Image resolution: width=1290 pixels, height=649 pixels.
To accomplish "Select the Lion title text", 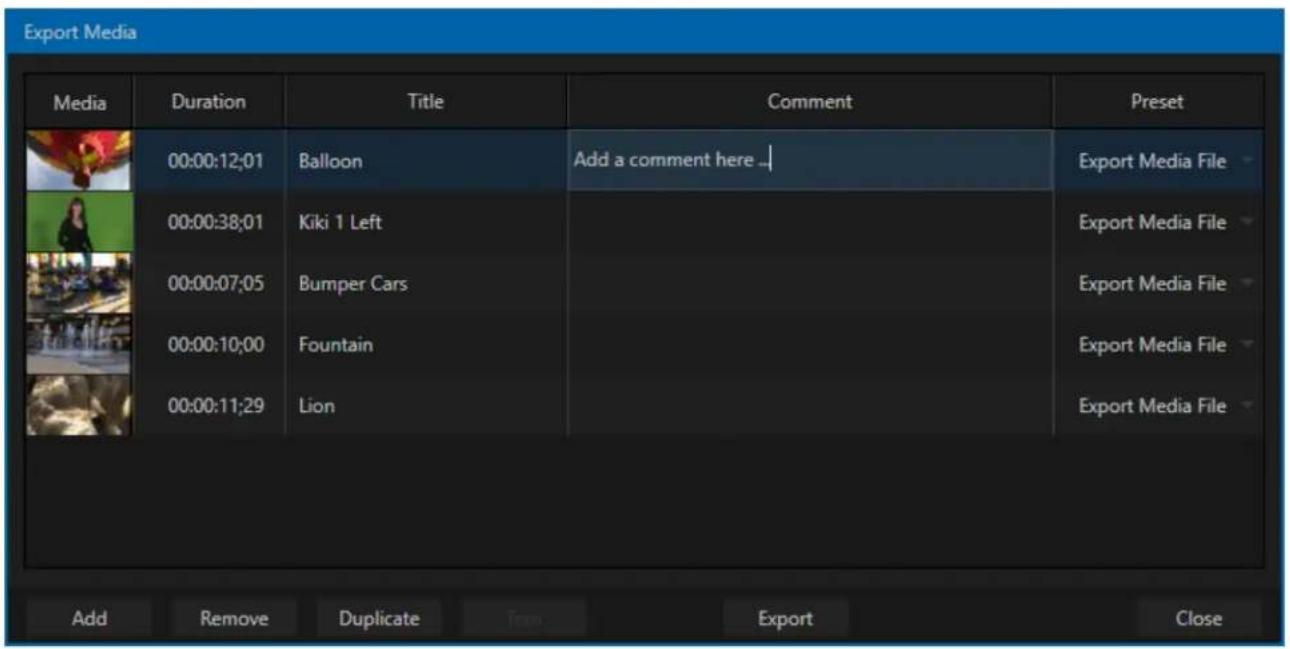I will tap(316, 405).
